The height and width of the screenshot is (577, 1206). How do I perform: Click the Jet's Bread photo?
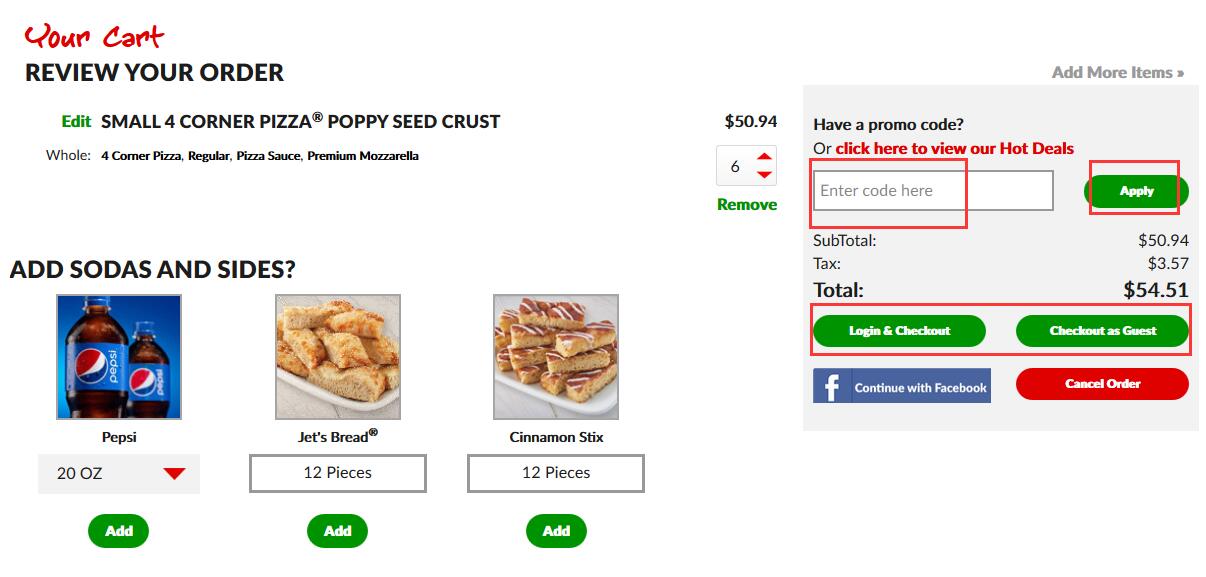338,357
